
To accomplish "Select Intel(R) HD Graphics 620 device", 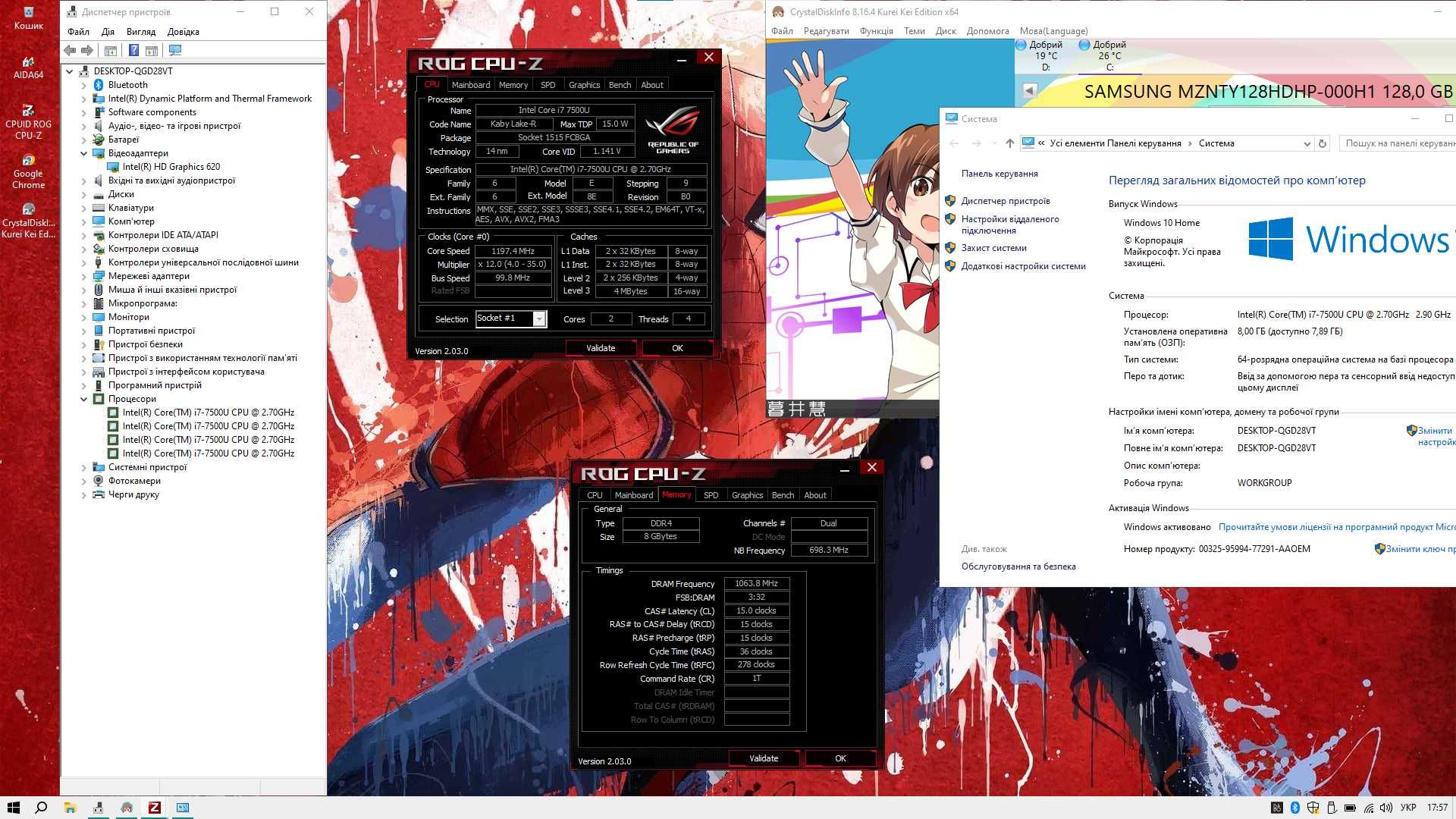I will click(x=171, y=167).
